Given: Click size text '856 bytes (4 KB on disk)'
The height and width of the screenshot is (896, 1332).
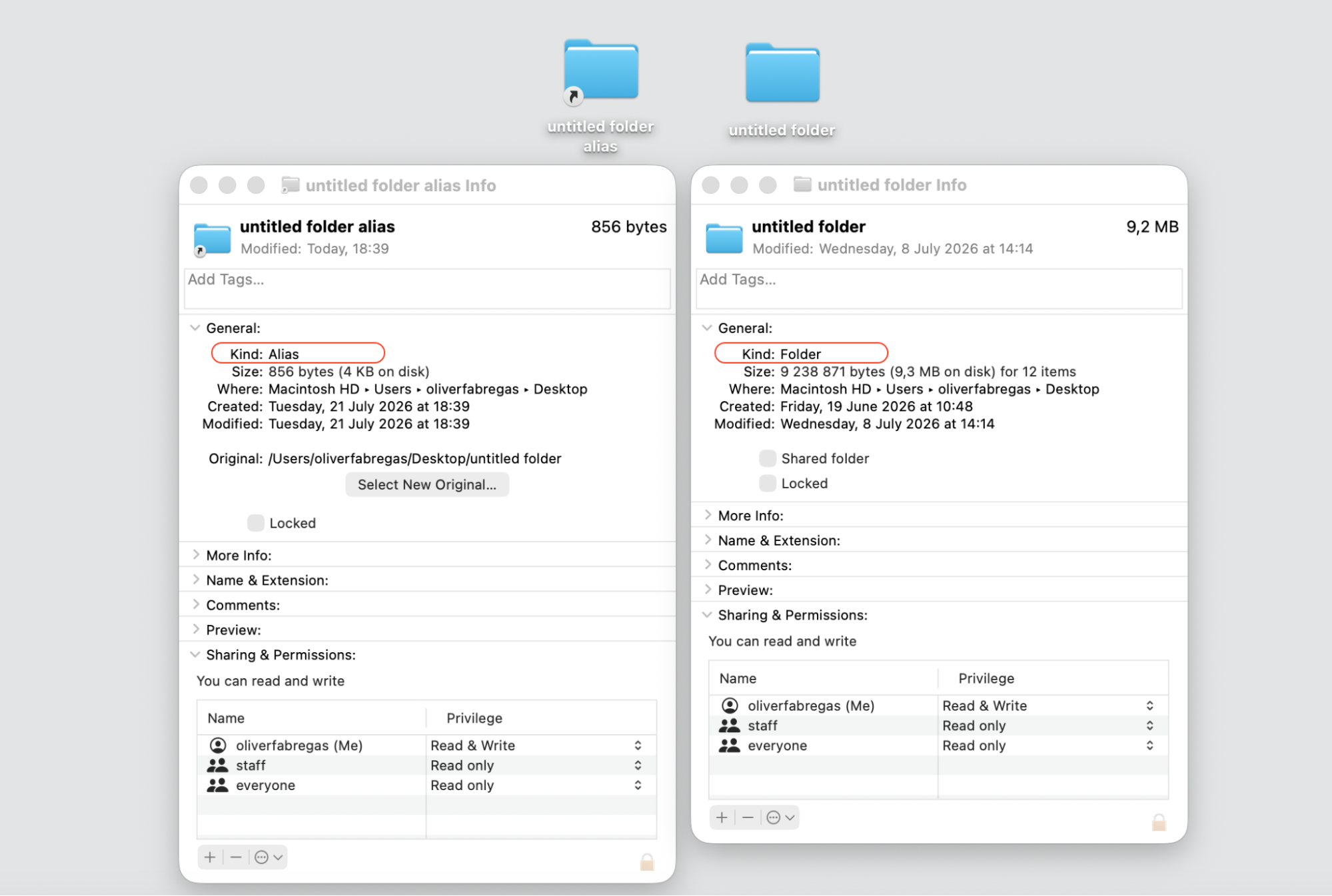Looking at the screenshot, I should coord(348,371).
